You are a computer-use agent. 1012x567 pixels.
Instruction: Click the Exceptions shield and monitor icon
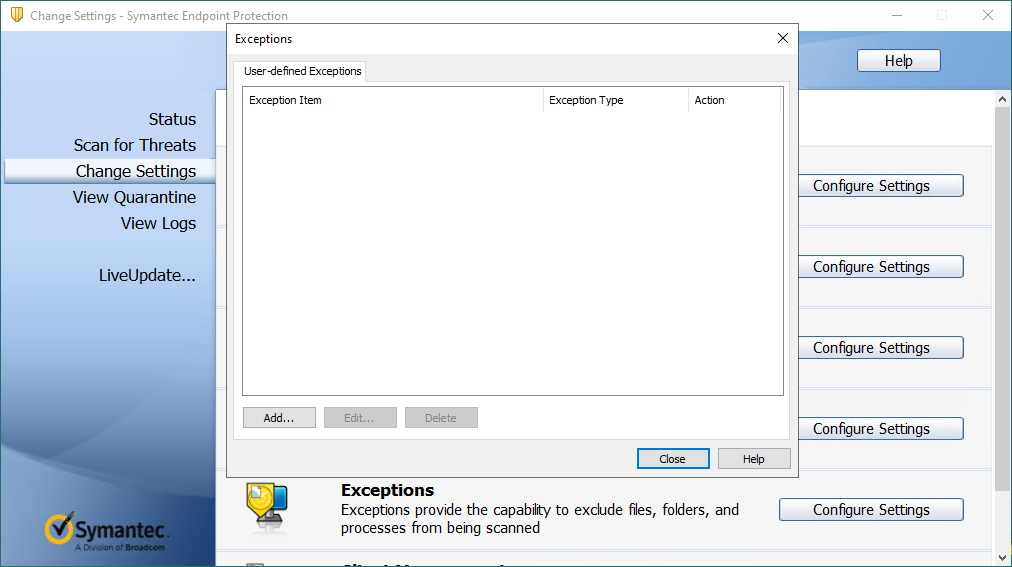(267, 507)
